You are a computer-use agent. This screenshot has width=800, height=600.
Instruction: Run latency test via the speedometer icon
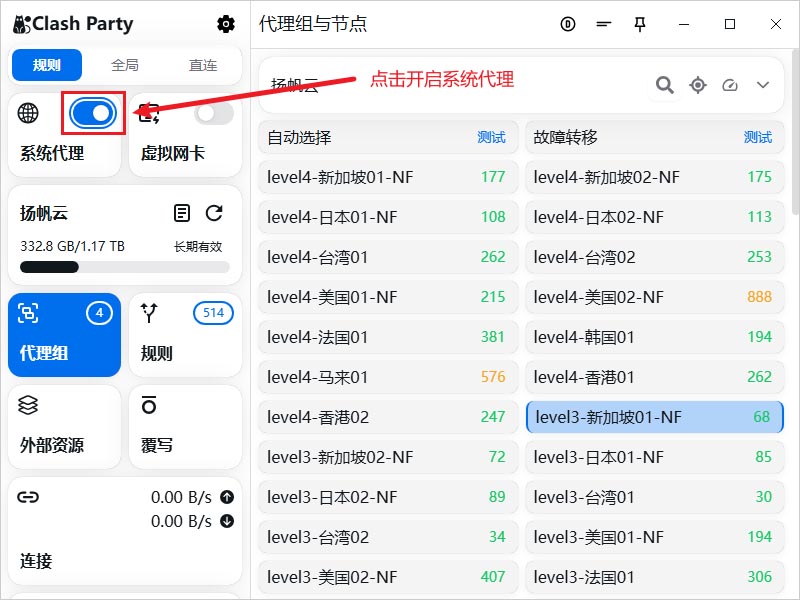click(x=730, y=85)
